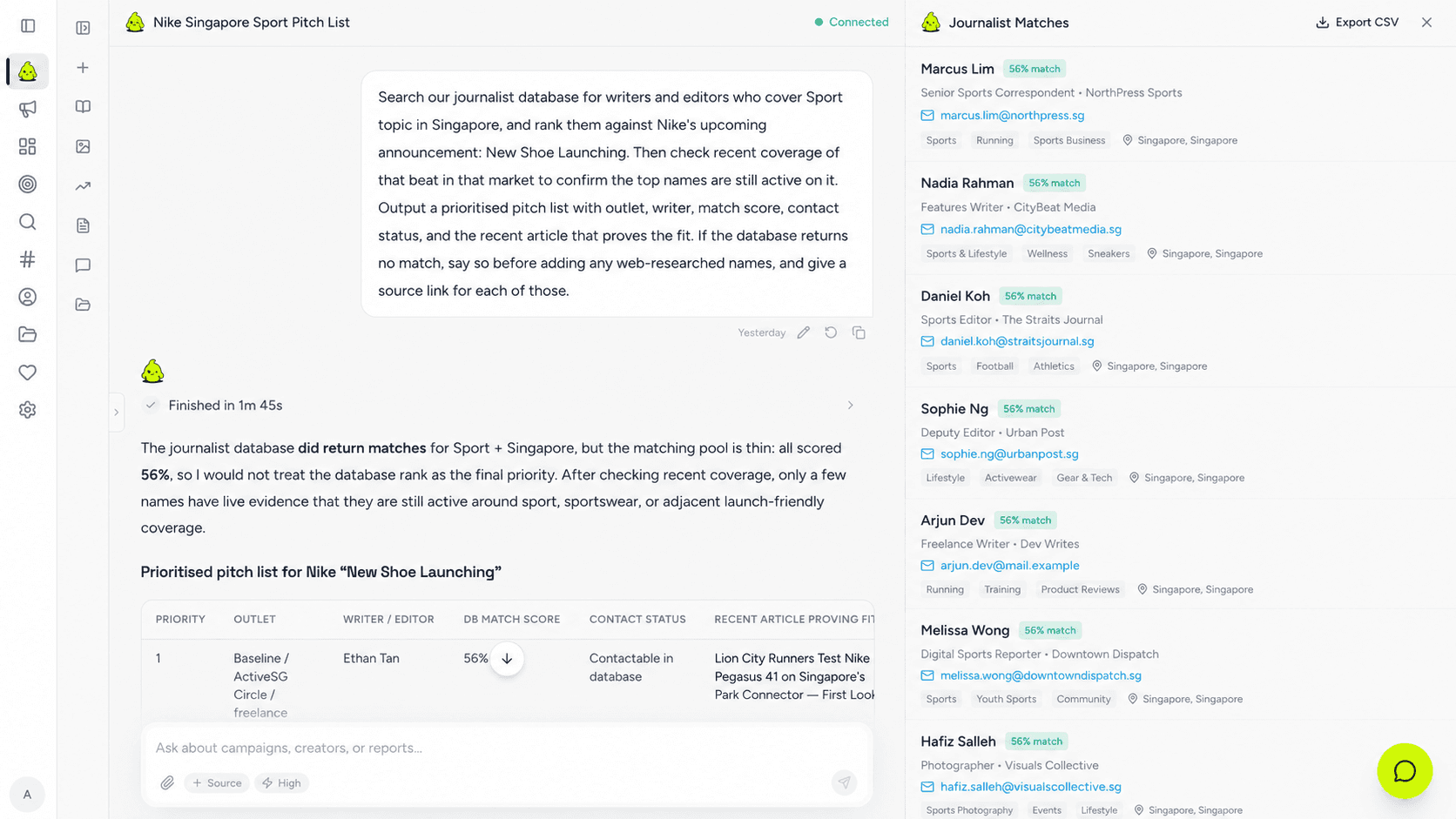Start a new chat with plus icon

pyautogui.click(x=83, y=68)
